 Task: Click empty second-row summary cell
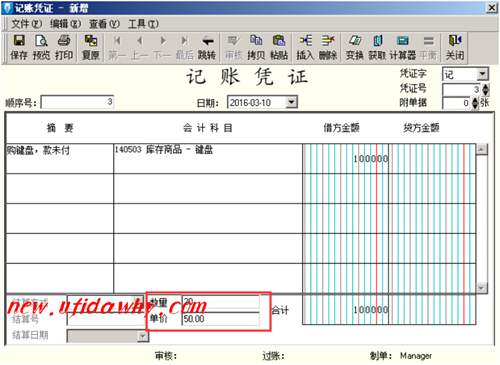[60, 188]
